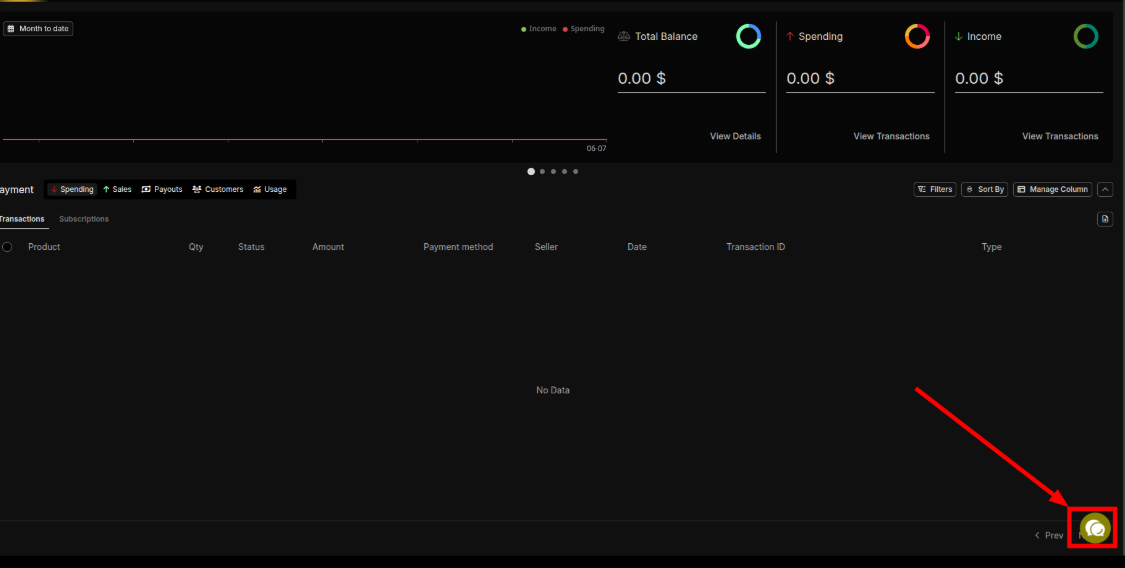Image resolution: width=1125 pixels, height=568 pixels.
Task: Toggle the Income legend series in the chart
Action: click(539, 29)
